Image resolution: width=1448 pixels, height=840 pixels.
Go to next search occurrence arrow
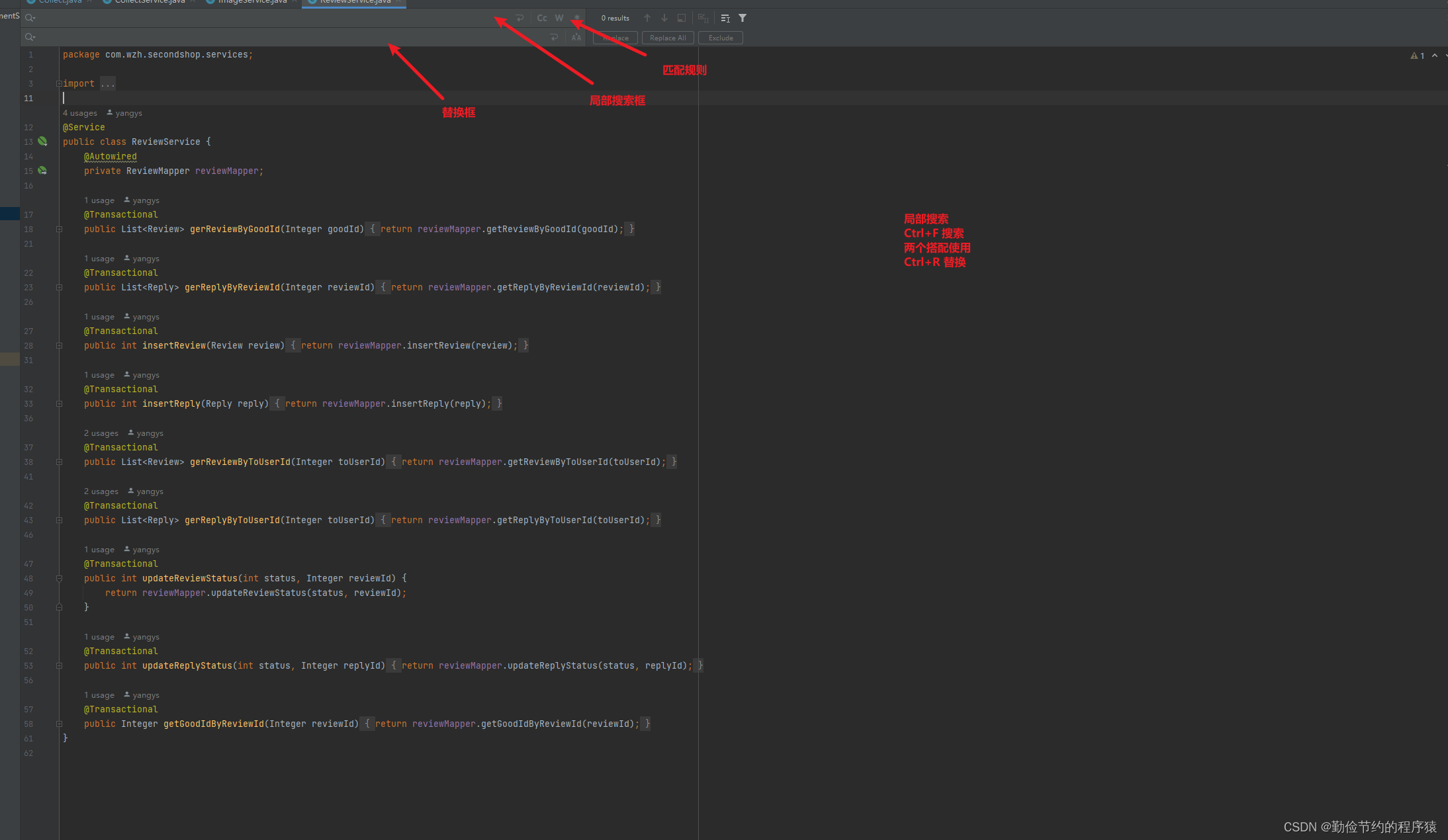point(664,18)
